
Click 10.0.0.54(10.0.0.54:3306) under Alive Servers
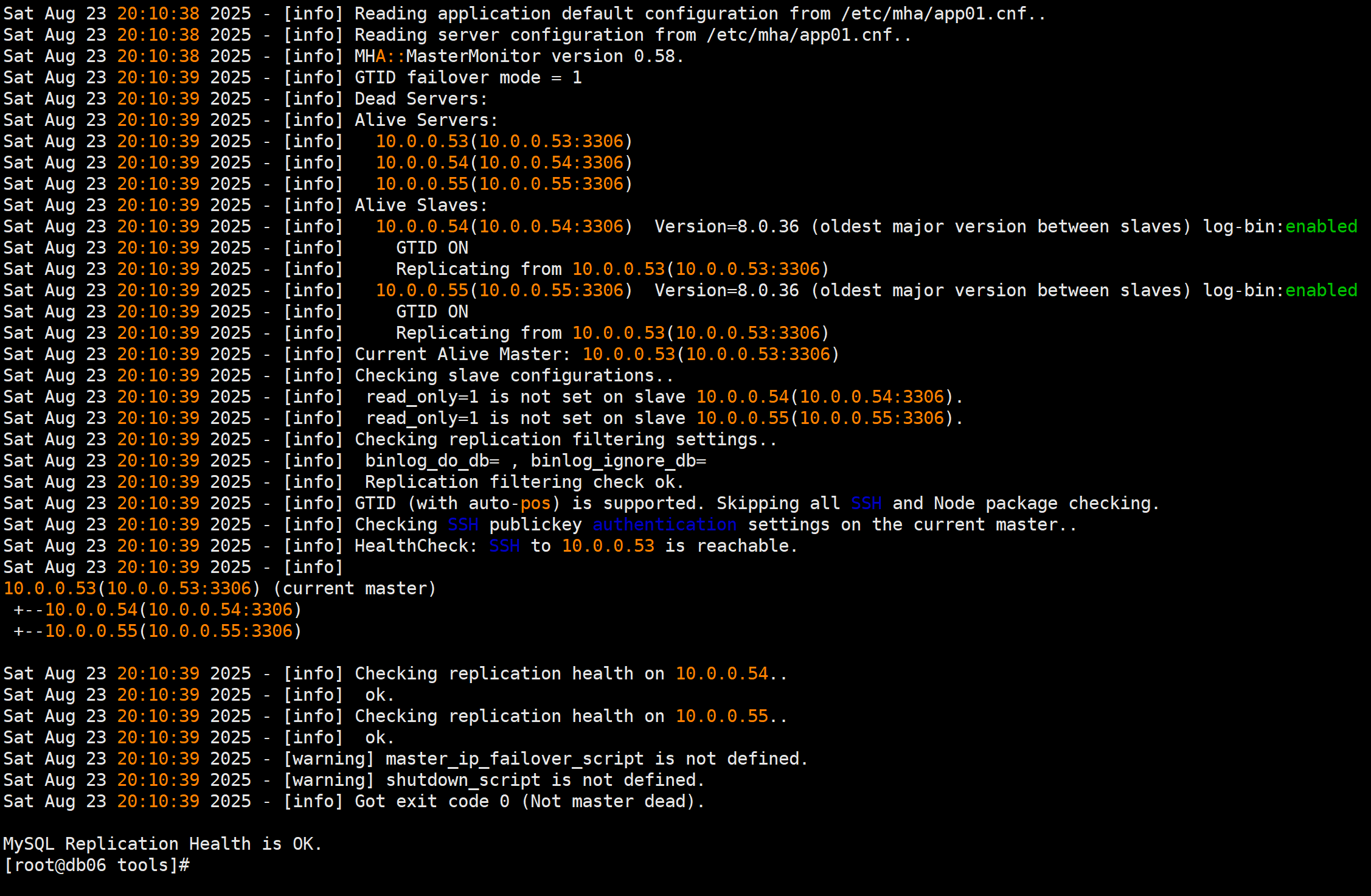point(504,162)
